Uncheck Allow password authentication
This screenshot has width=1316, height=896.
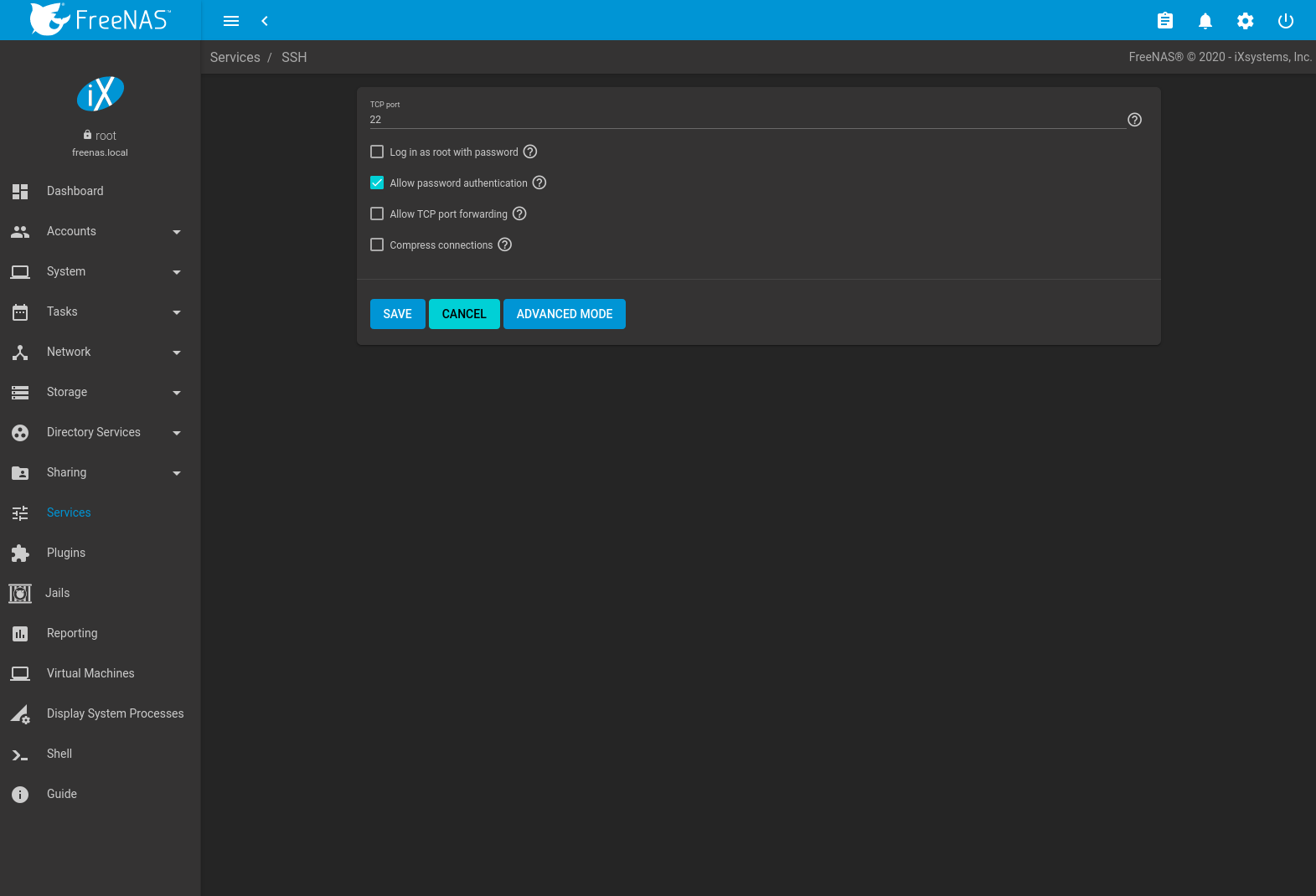pos(377,183)
